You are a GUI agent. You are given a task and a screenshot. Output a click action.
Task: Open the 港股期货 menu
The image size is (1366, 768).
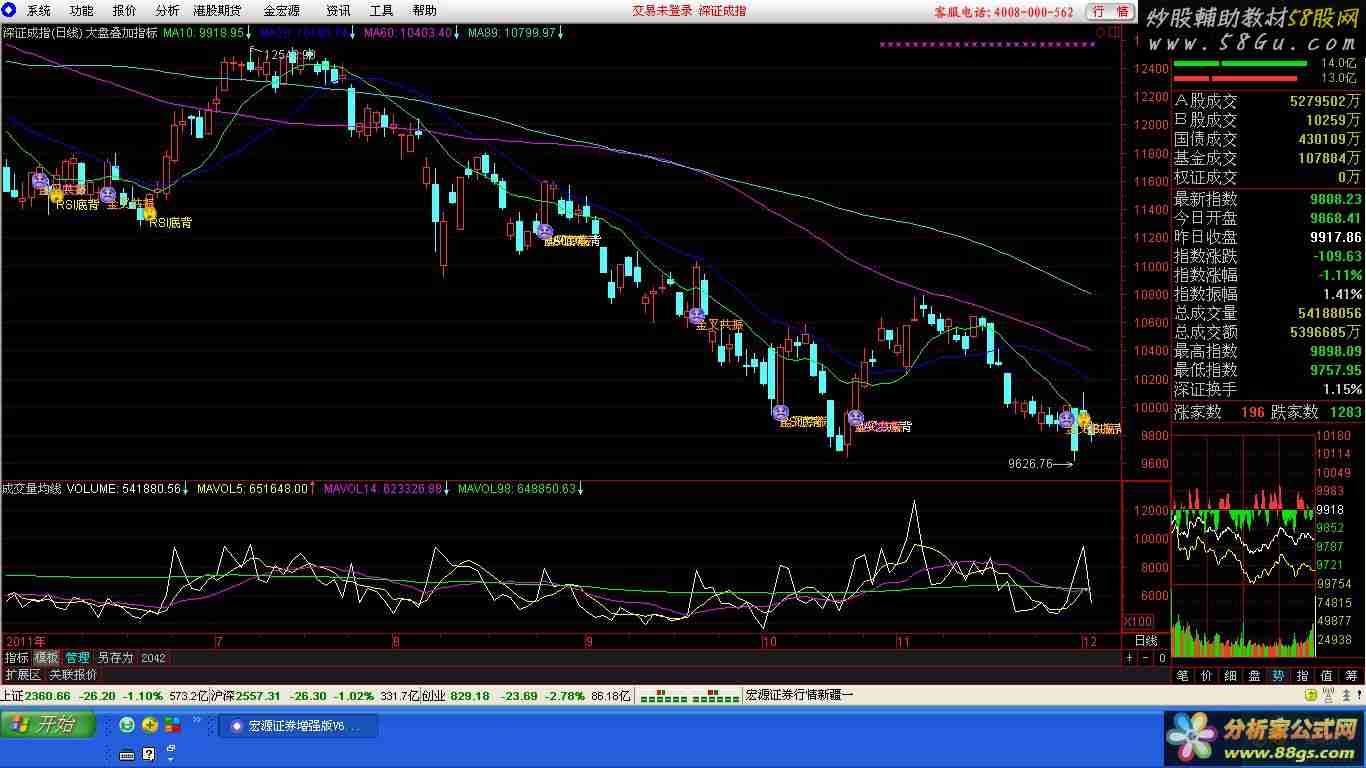(217, 11)
